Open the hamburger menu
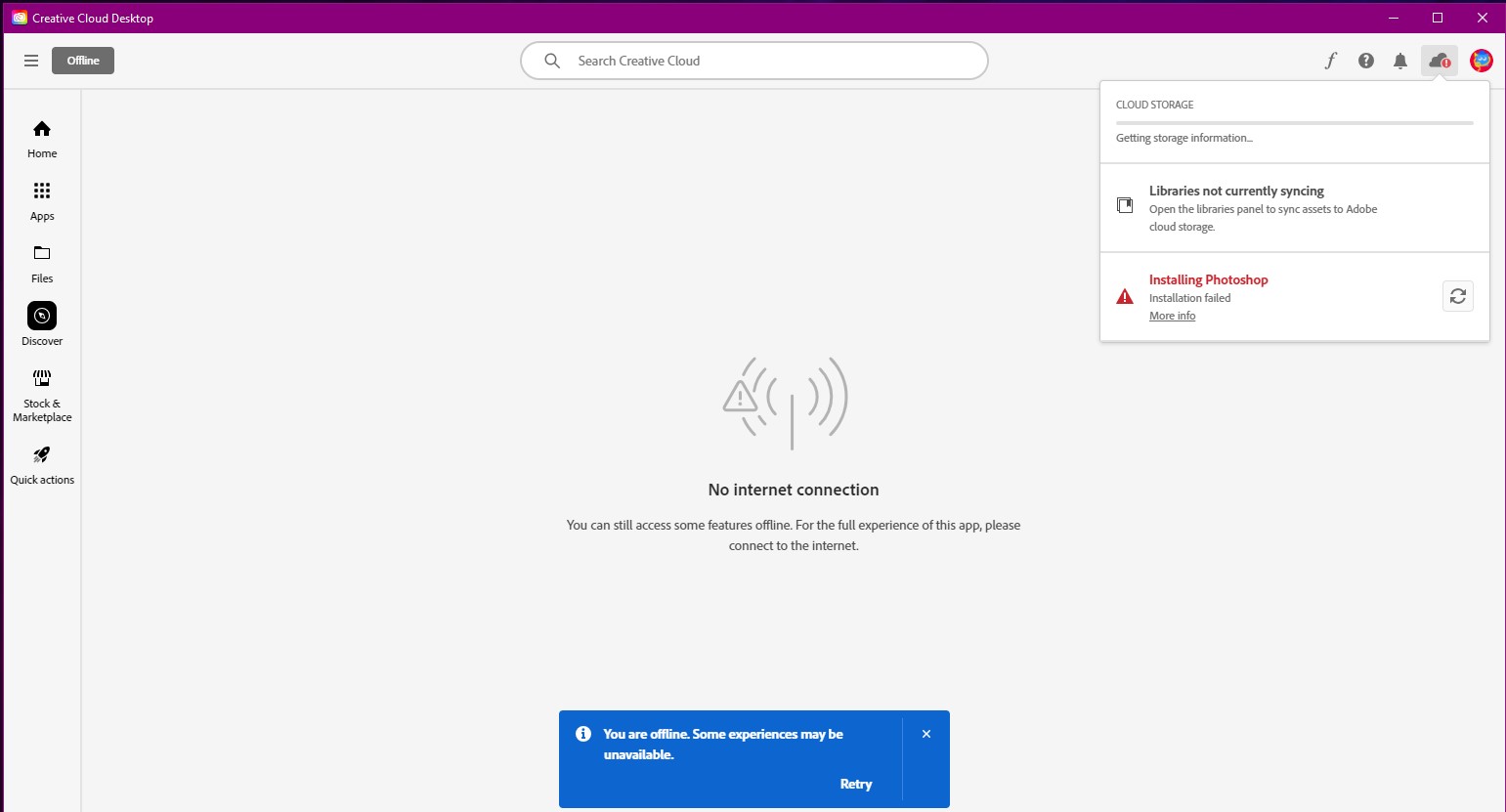 pyautogui.click(x=31, y=61)
